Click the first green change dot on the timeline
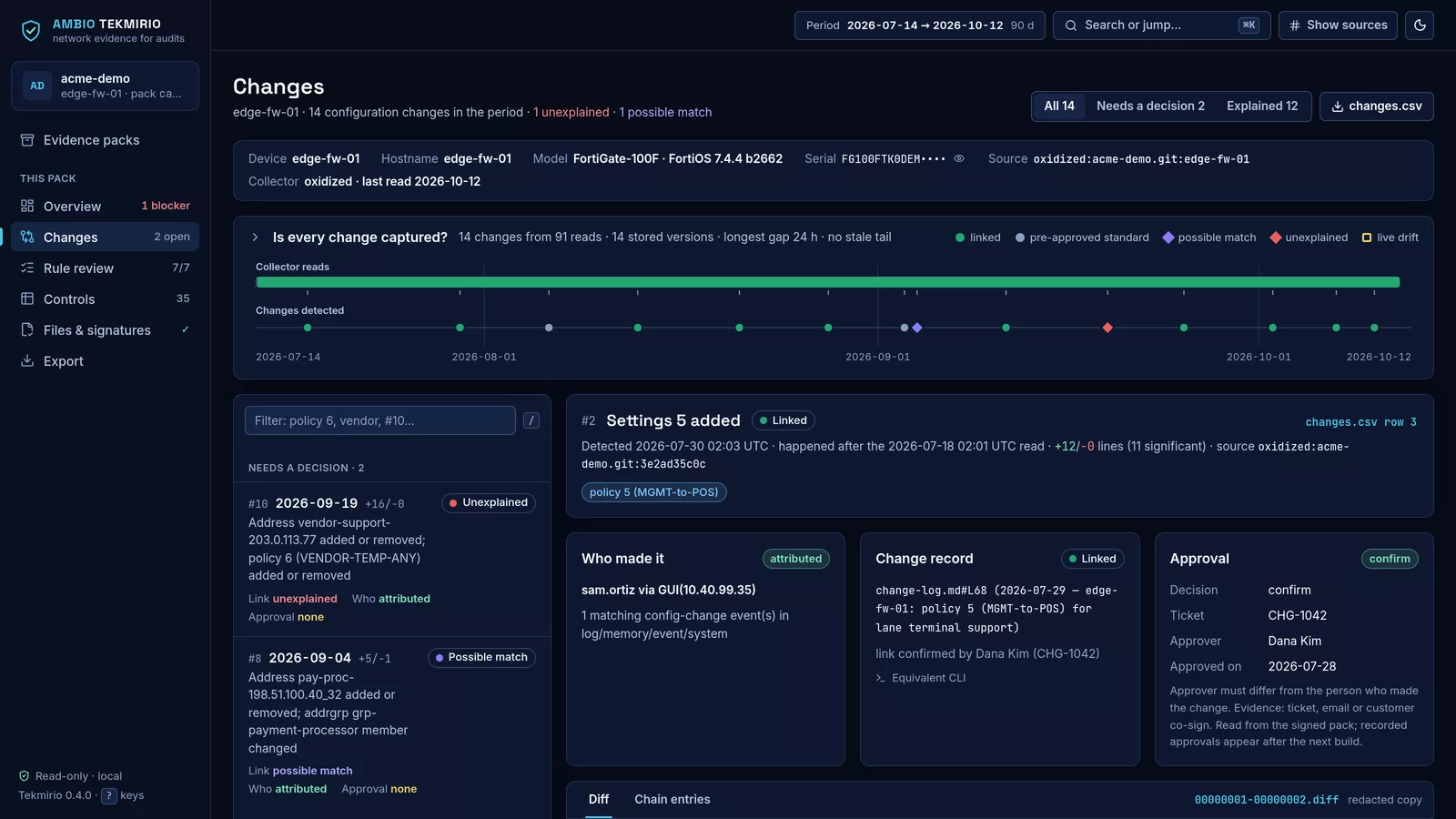1456x819 pixels. [308, 328]
